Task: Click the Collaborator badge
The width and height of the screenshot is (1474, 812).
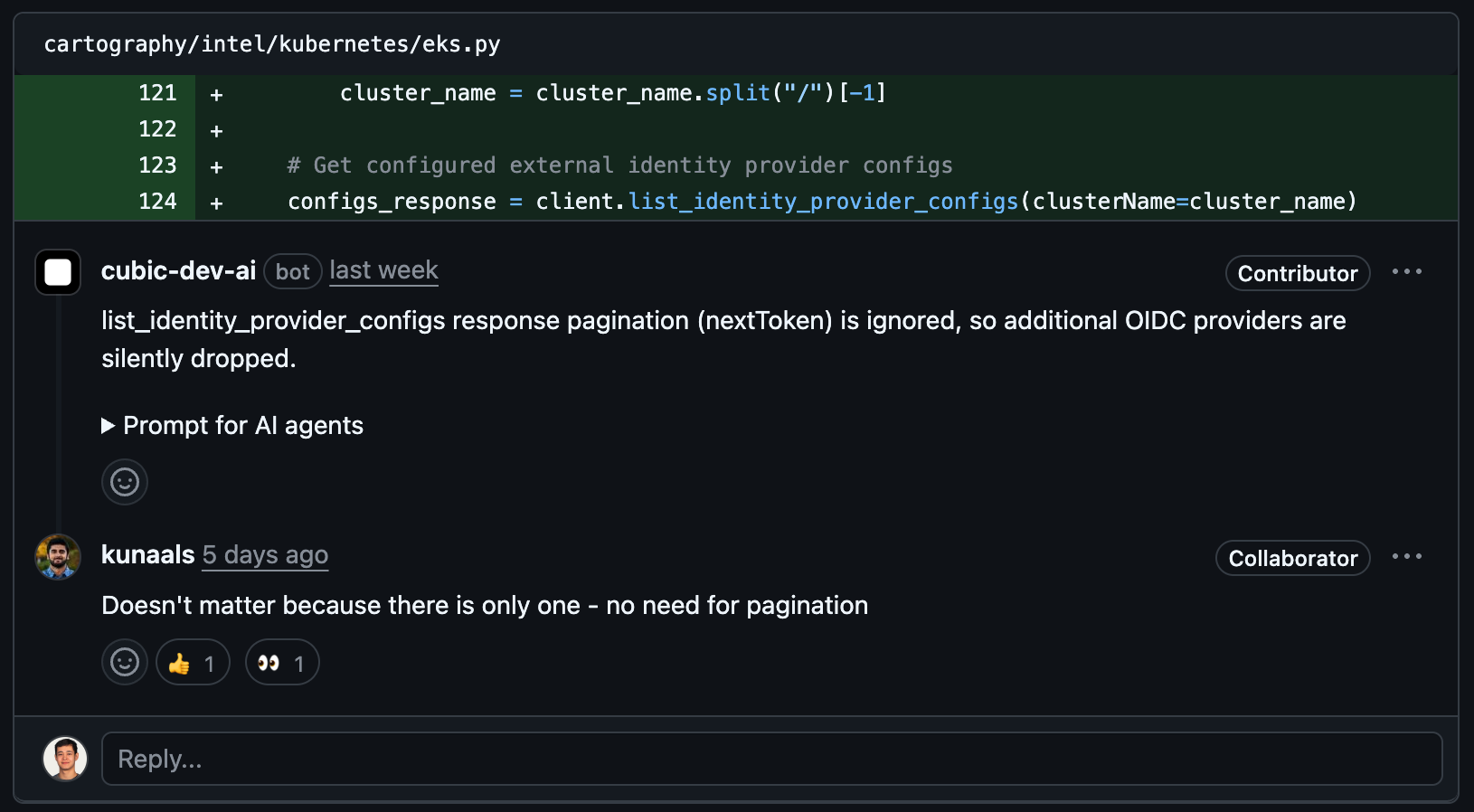Action: pos(1292,558)
